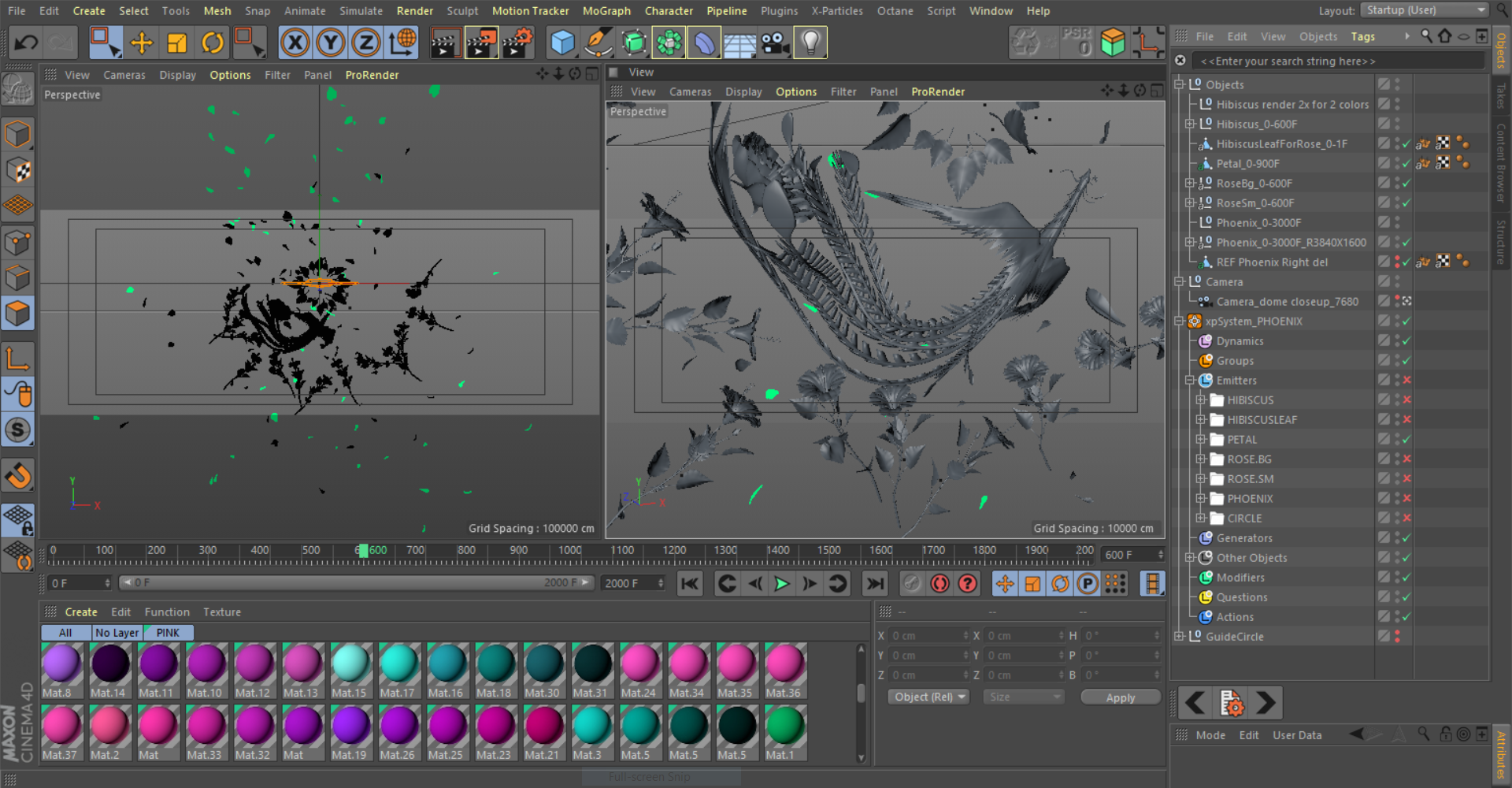Screen dimensions: 1512x788
Task: Click the frame 600 timeline marker
Action: [363, 551]
